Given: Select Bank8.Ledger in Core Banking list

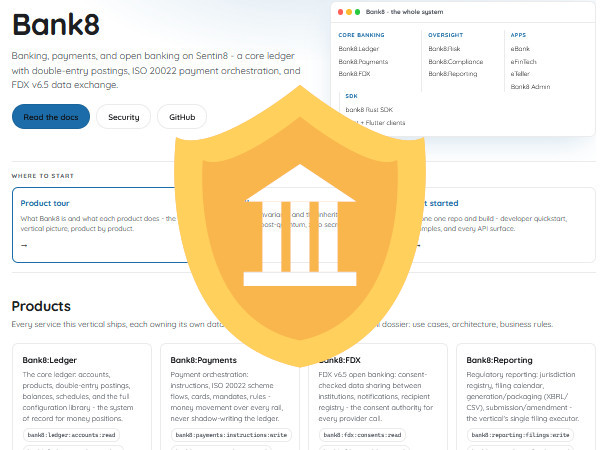Looking at the screenshot, I should pyautogui.click(x=359, y=49).
